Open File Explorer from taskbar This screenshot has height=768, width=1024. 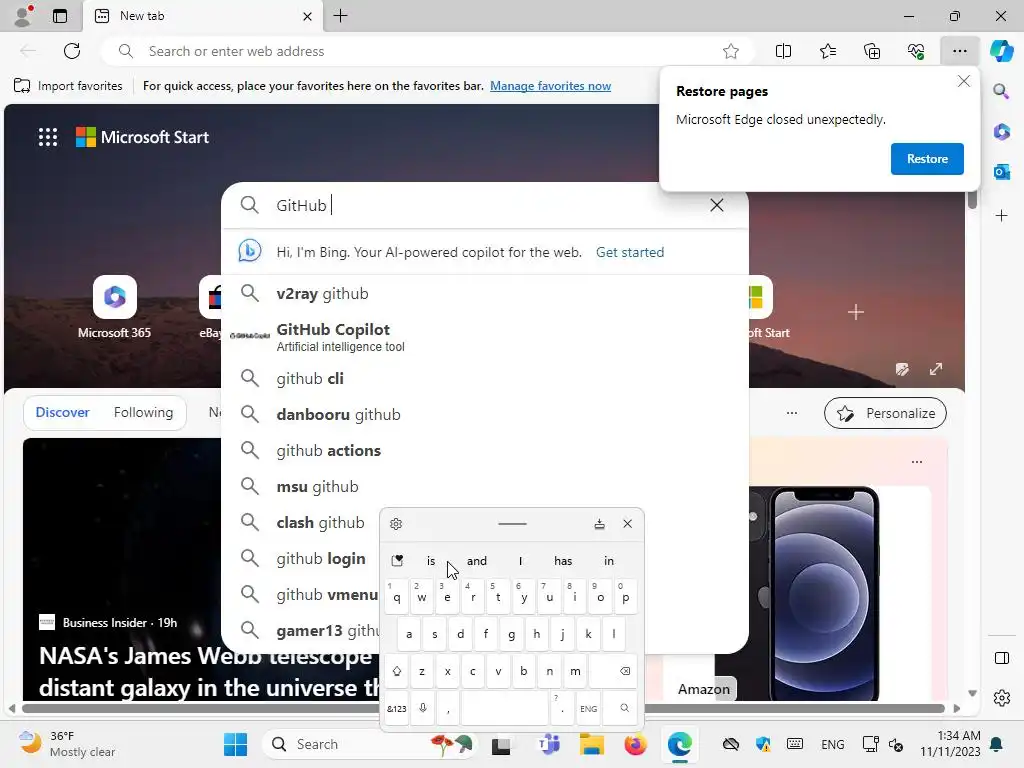(x=591, y=744)
